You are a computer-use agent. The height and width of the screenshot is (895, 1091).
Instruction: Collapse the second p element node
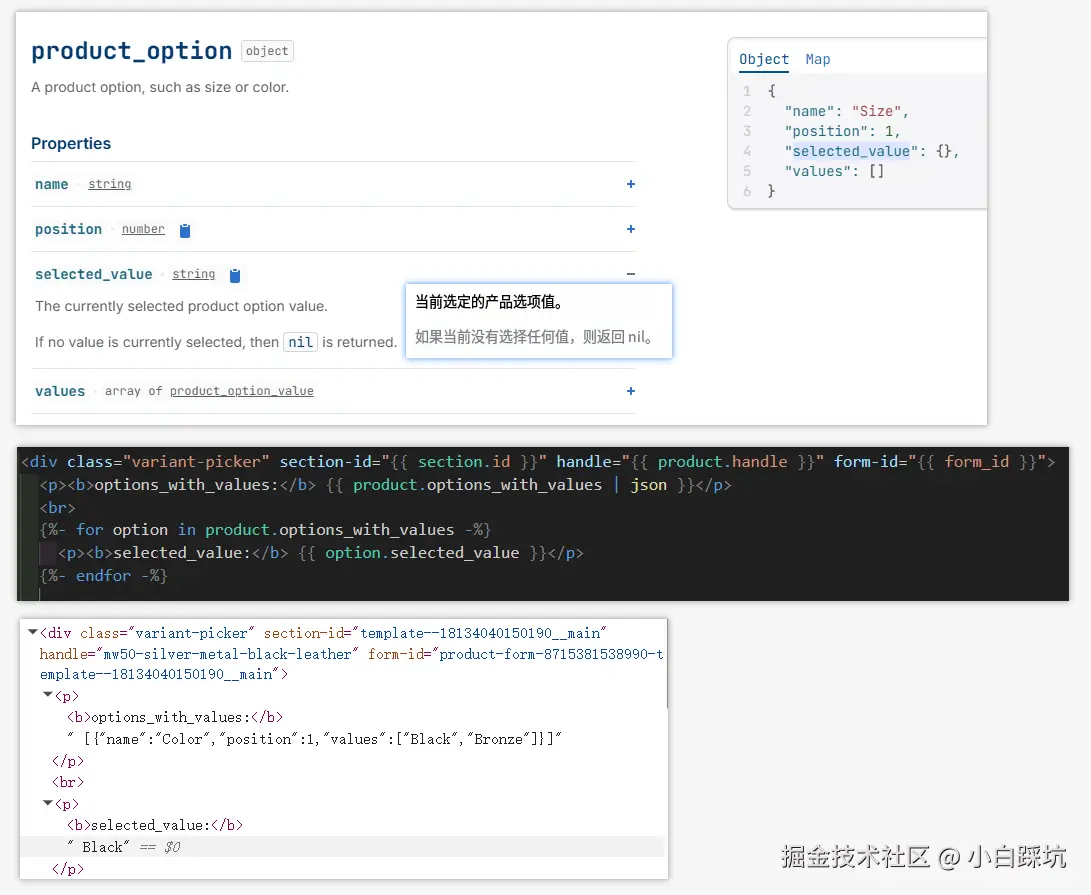click(47, 802)
